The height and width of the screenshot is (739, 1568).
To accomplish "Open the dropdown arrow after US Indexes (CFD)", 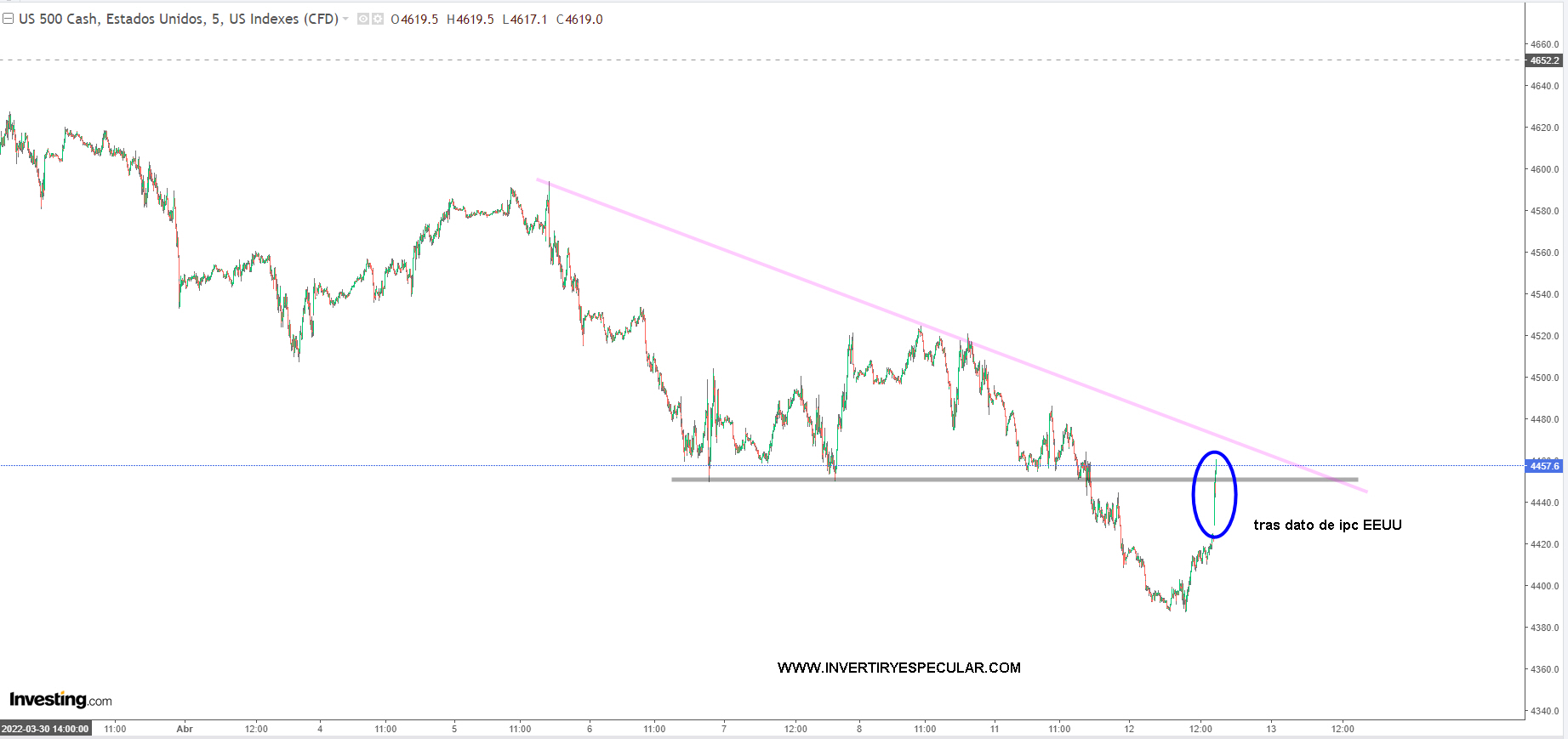I will (345, 19).
